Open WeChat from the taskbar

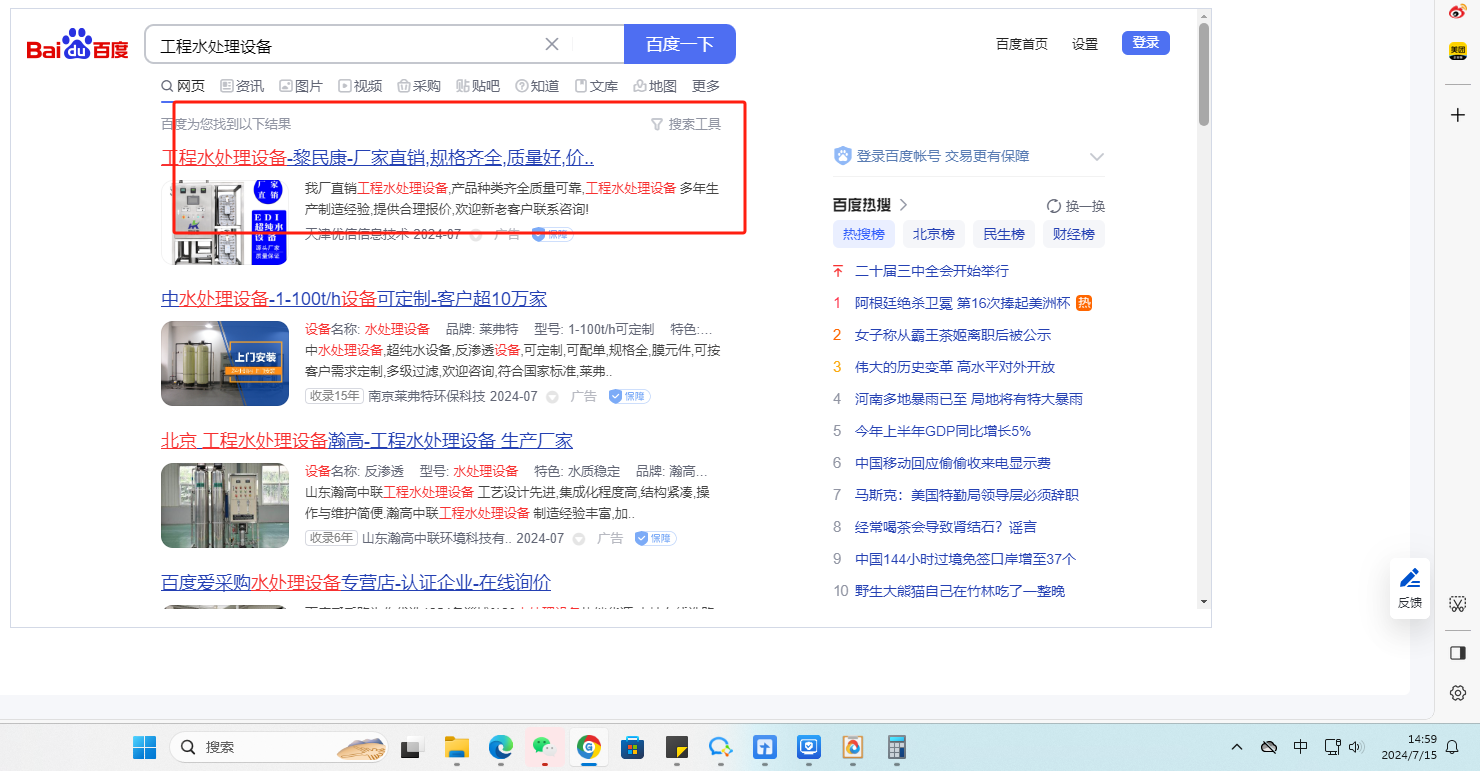tap(543, 747)
